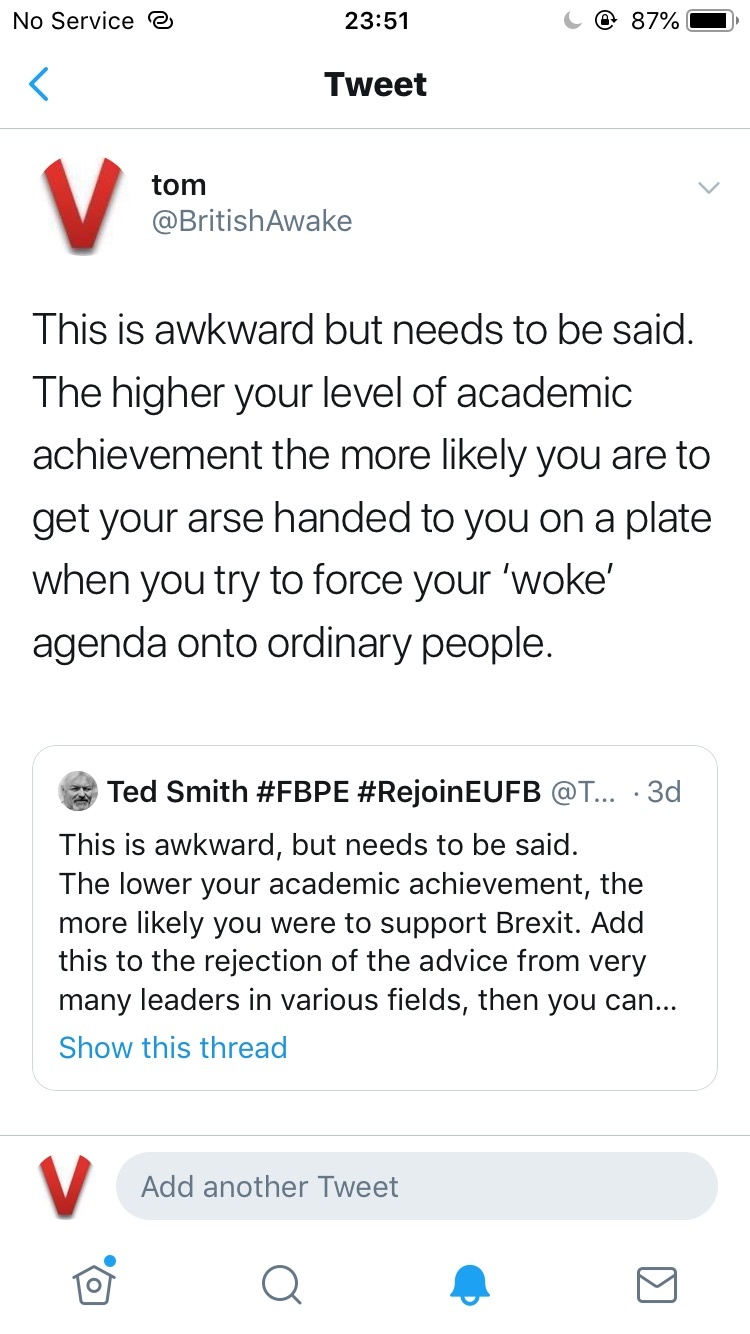Open the Notifications bell tab
Viewport: 750px width, 1334px height.
pos(469,1284)
